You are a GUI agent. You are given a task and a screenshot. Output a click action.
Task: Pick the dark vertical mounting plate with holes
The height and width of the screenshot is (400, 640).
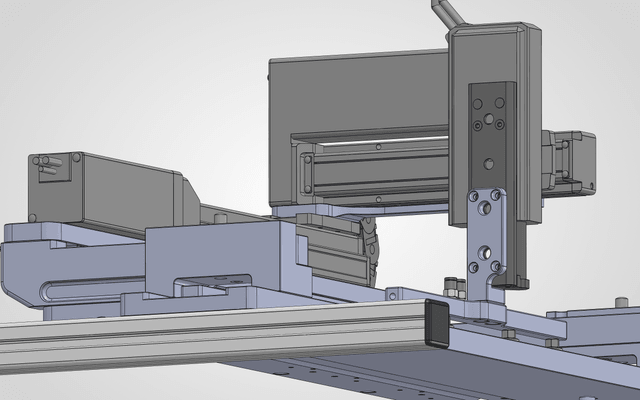491,136
